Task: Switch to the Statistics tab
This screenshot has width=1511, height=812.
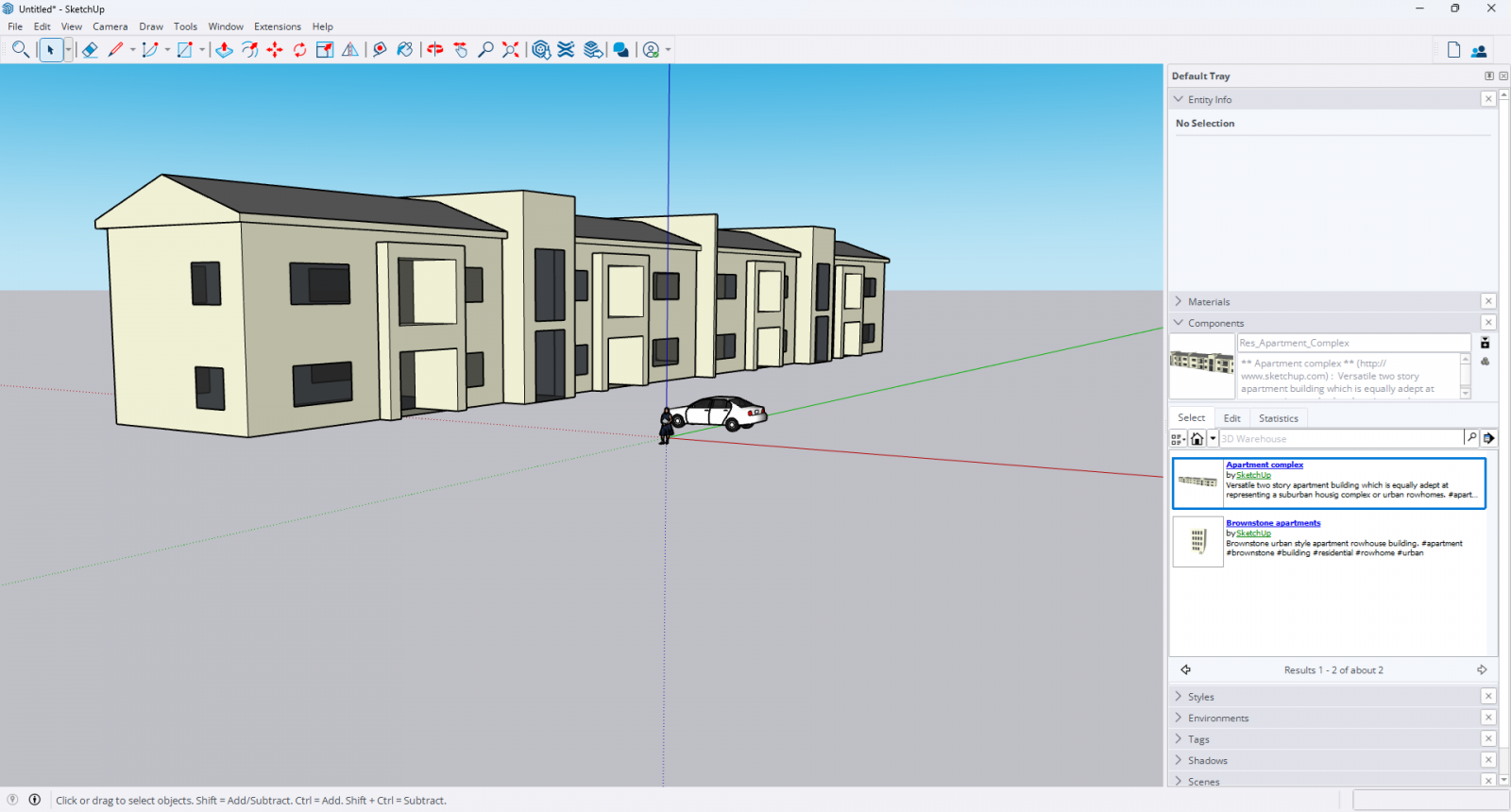Action: click(1278, 418)
